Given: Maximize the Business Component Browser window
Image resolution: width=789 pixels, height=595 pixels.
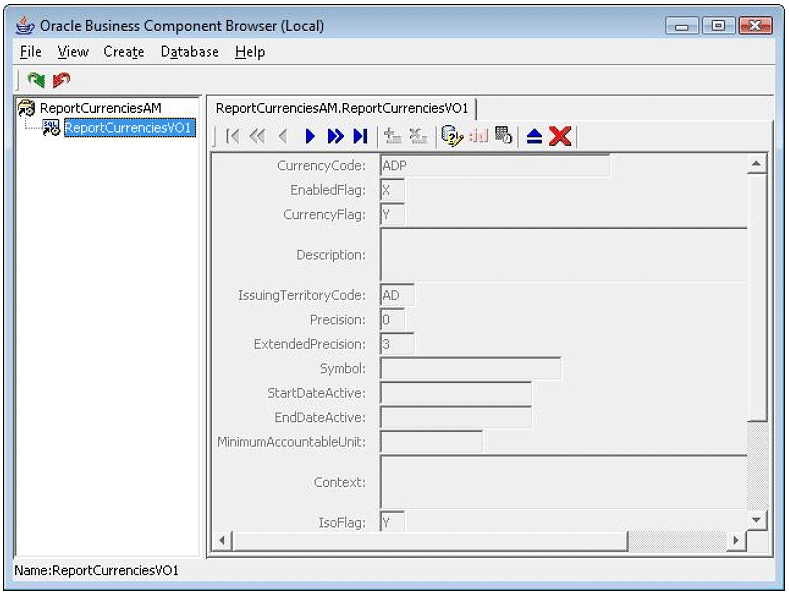Looking at the screenshot, I should [x=719, y=25].
